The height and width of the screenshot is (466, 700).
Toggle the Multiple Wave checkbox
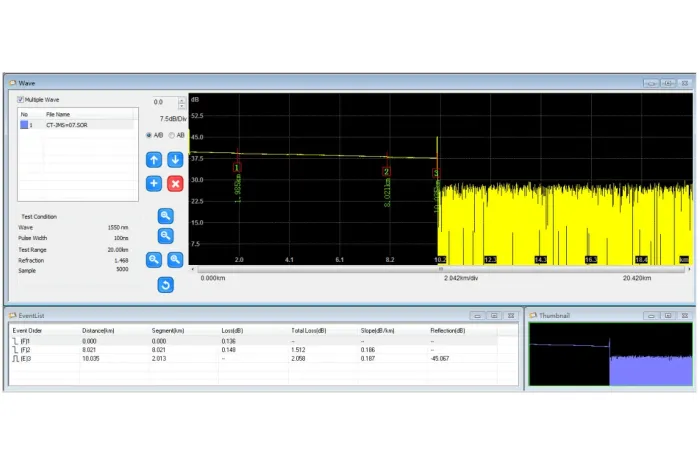20,100
